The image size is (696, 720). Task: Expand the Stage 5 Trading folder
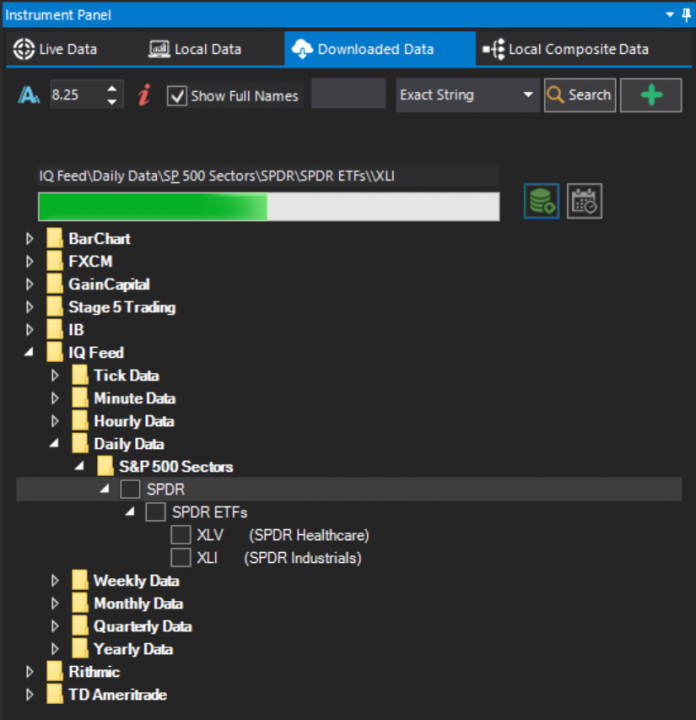coord(30,307)
